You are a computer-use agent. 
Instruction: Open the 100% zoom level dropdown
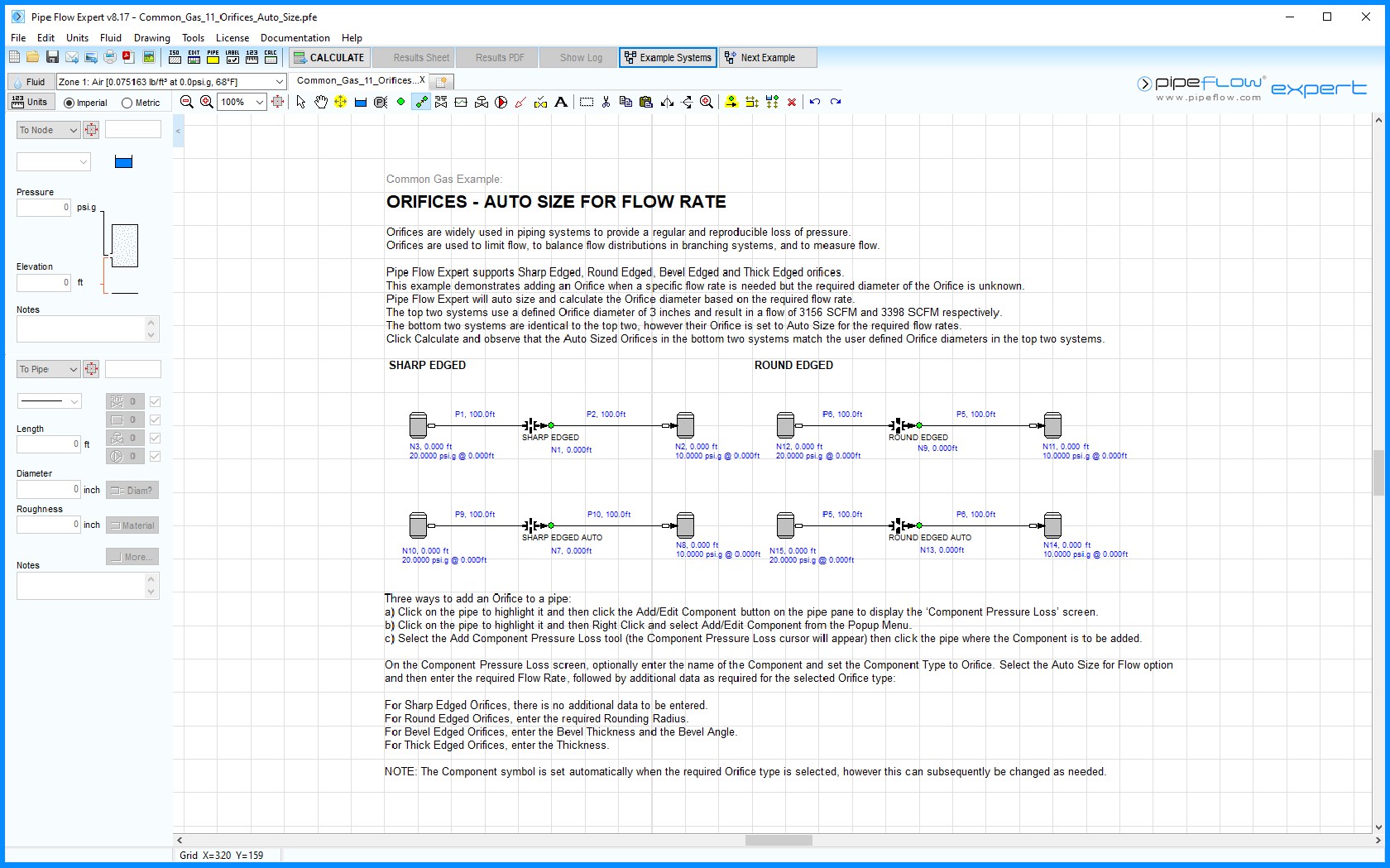coord(259,102)
